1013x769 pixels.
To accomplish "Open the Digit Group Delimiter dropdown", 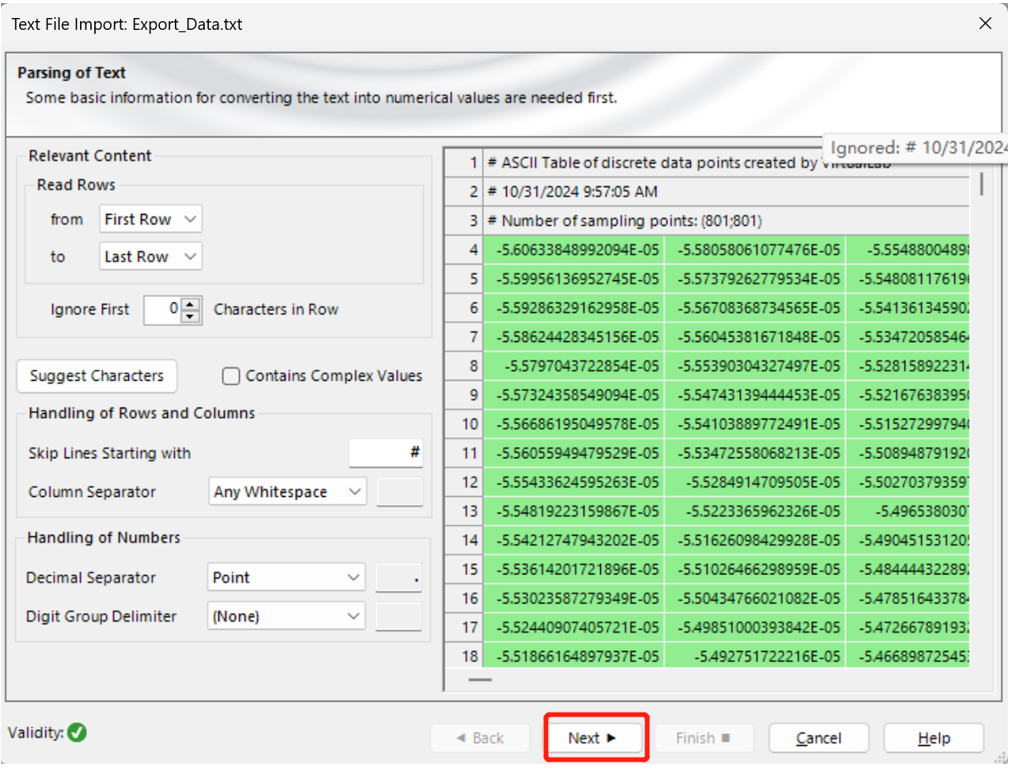I will click(287, 617).
